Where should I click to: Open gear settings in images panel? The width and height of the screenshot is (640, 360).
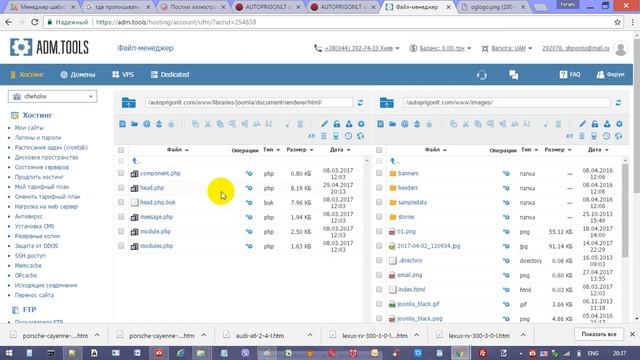pos(619,124)
